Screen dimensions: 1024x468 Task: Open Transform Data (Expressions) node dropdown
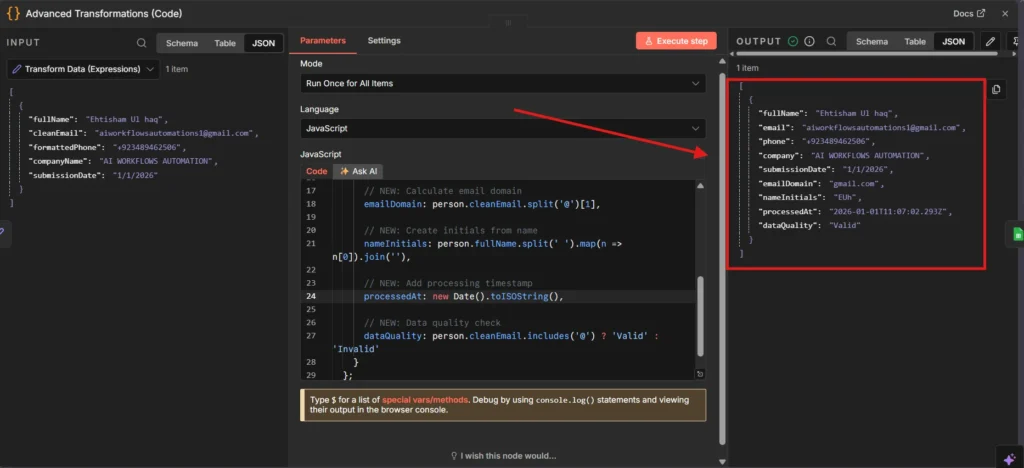click(83, 69)
